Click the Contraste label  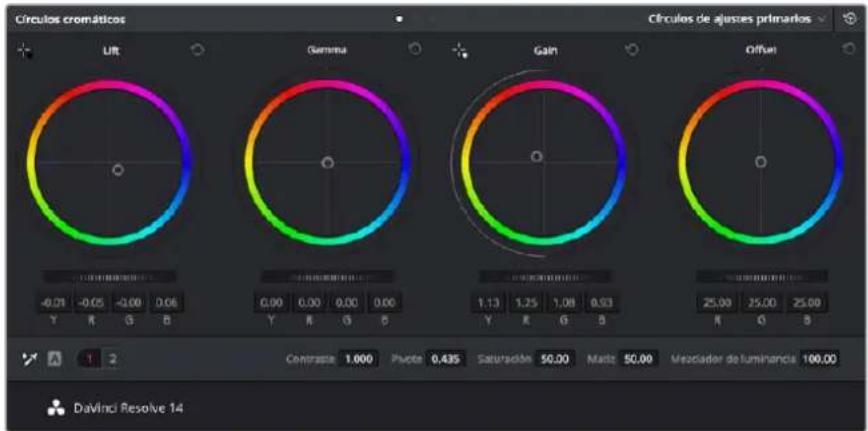[x=310, y=359]
